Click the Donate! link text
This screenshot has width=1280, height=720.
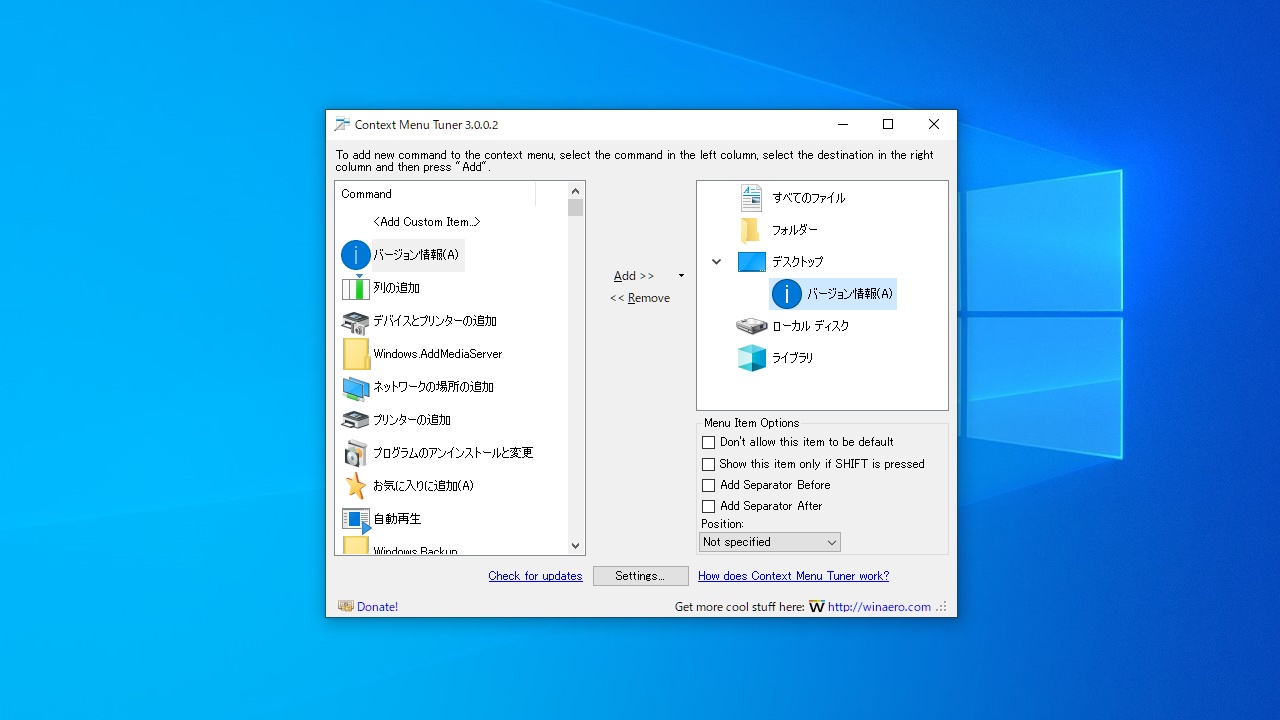[x=377, y=607]
